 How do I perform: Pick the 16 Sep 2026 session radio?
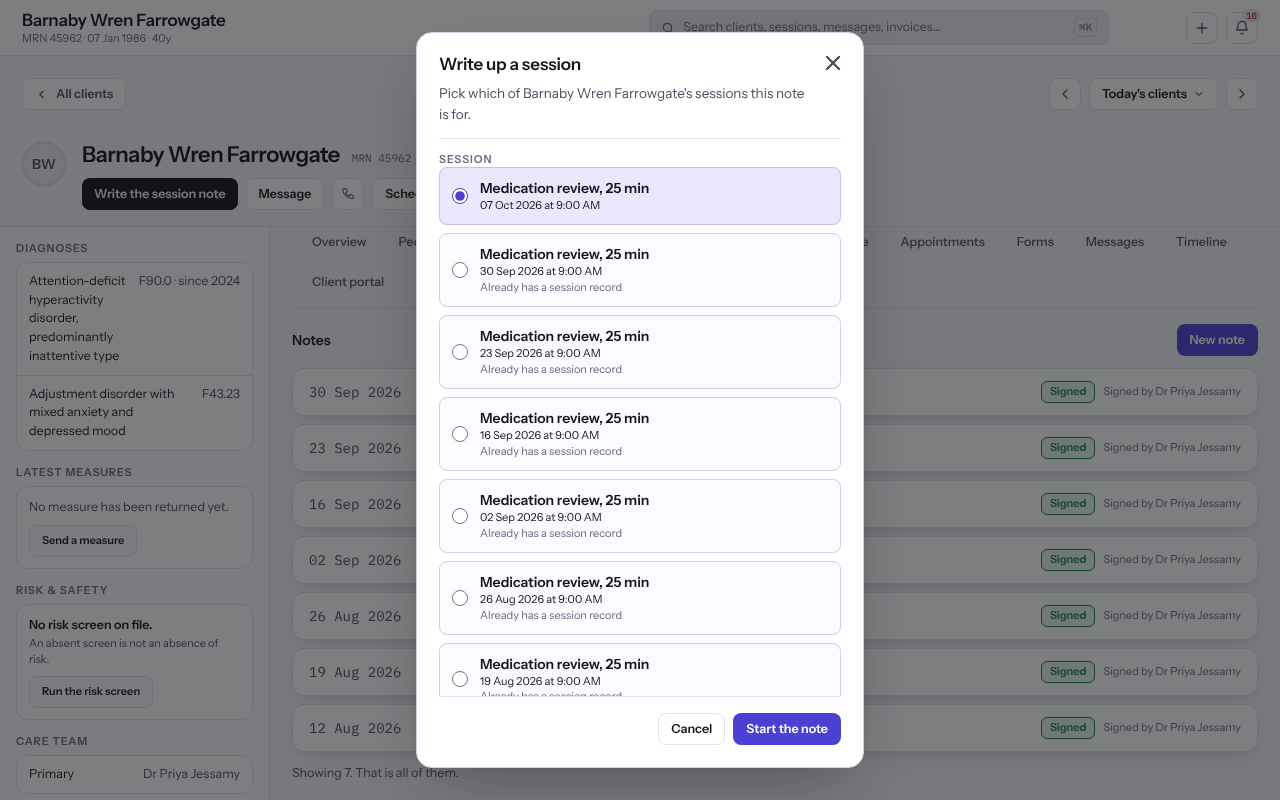pos(460,434)
